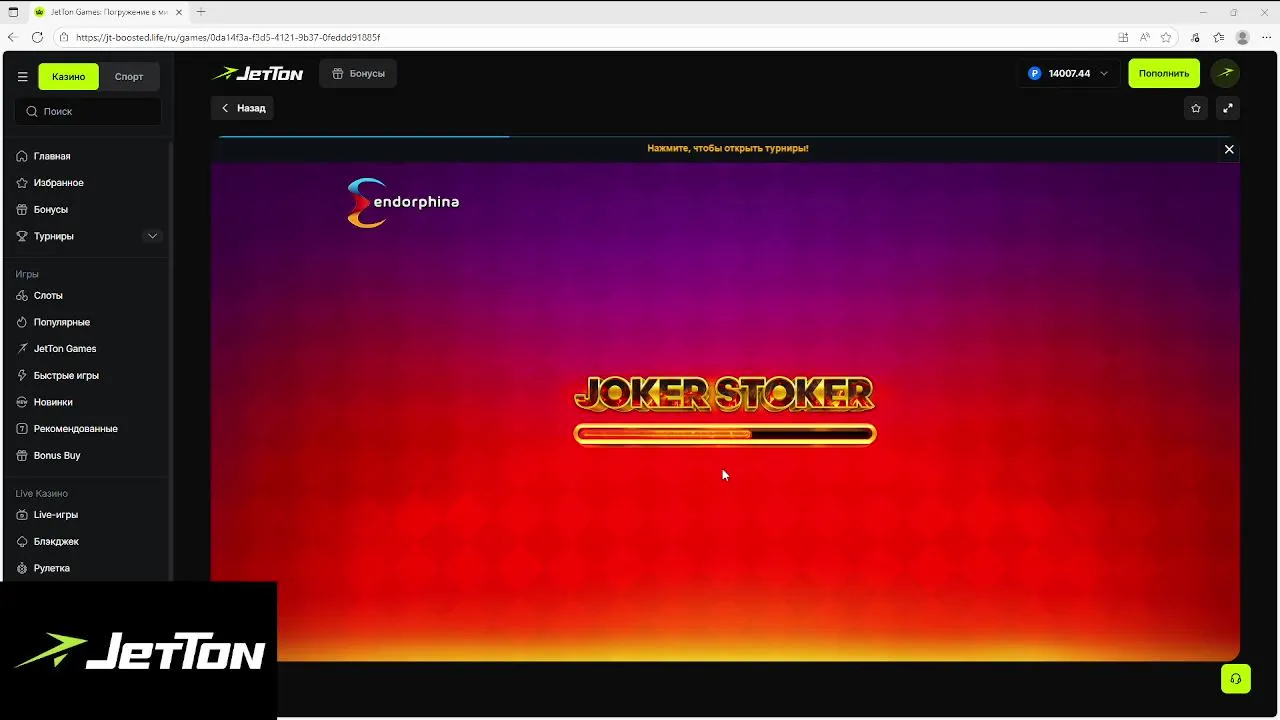Click the Слоты sidebar icon

pyautogui.click(x=22, y=296)
